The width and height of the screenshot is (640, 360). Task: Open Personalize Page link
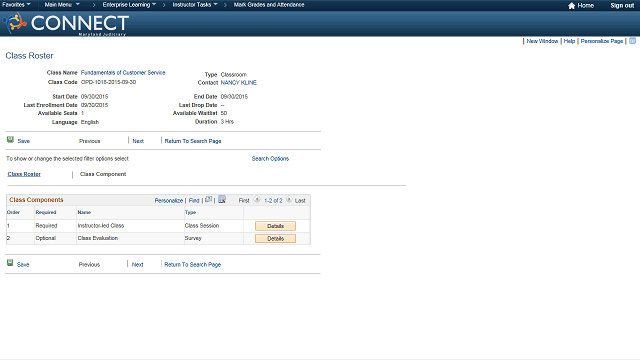602,41
